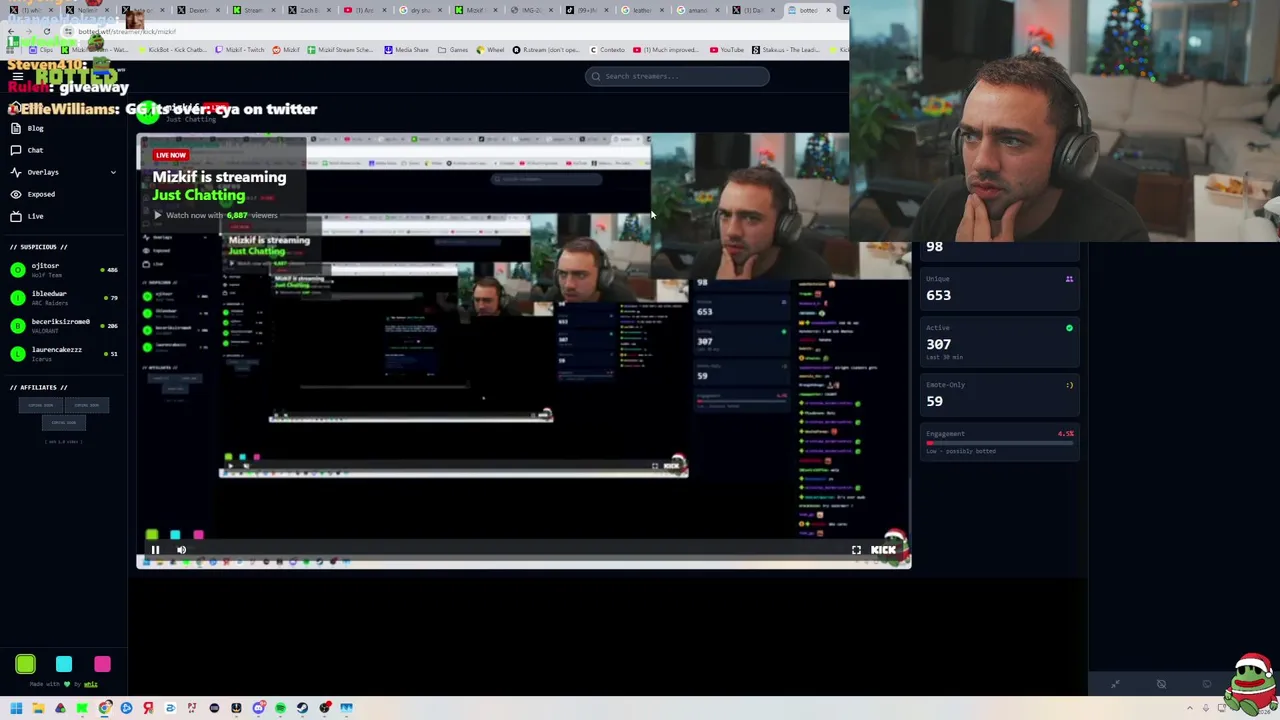Open the Mizkif - Twitch bookmark
The image size is (1280, 720).
[x=240, y=50]
